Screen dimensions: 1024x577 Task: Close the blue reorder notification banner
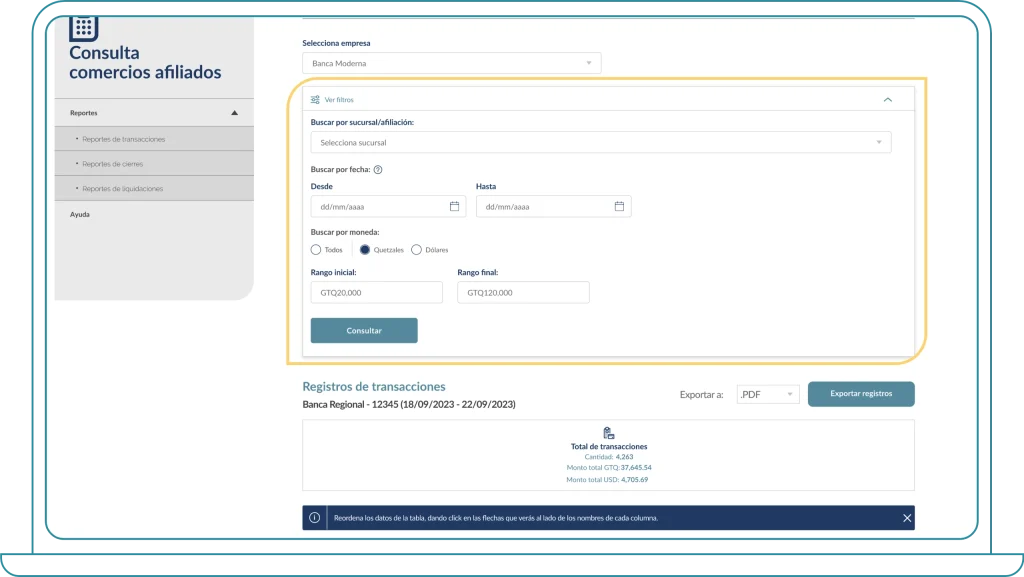click(x=907, y=518)
